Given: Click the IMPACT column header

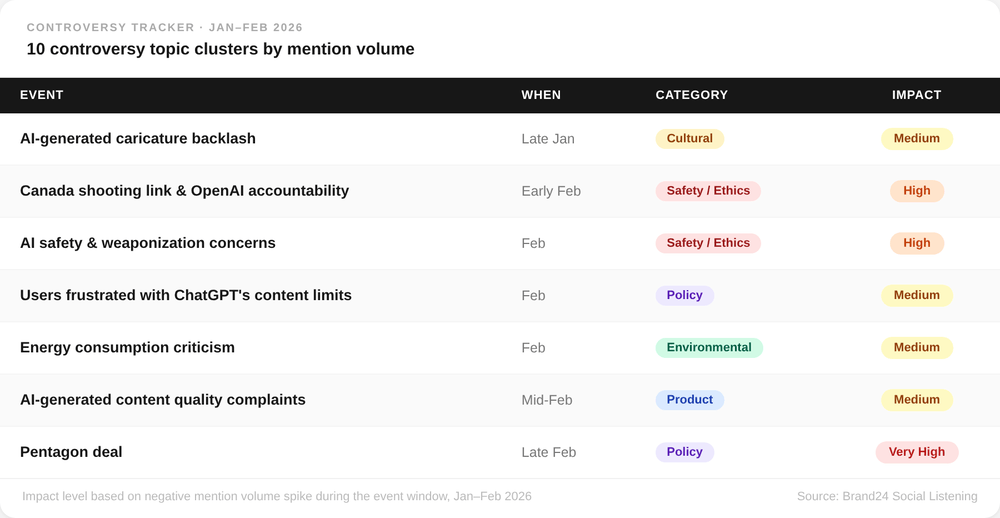Looking at the screenshot, I should 916,95.
